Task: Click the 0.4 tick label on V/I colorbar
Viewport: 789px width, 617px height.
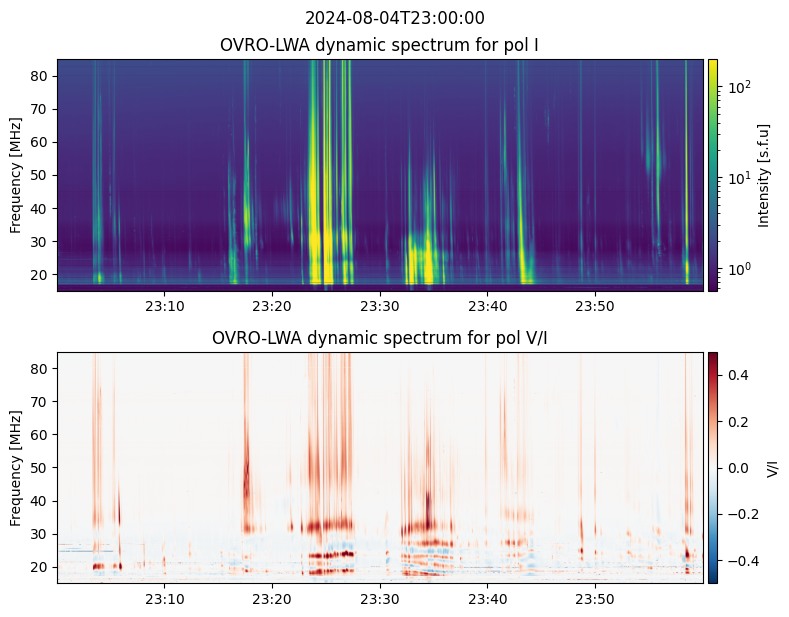Action: coord(736,374)
